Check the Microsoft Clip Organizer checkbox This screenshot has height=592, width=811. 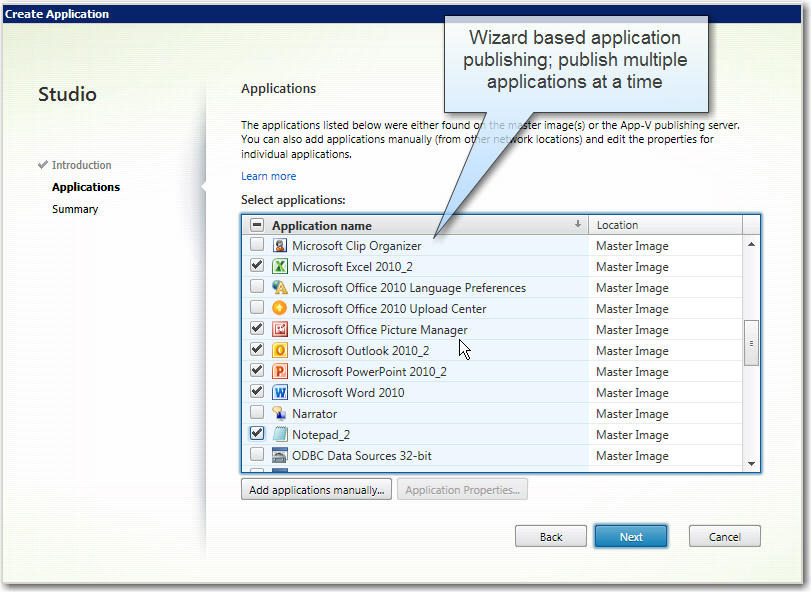(x=257, y=244)
